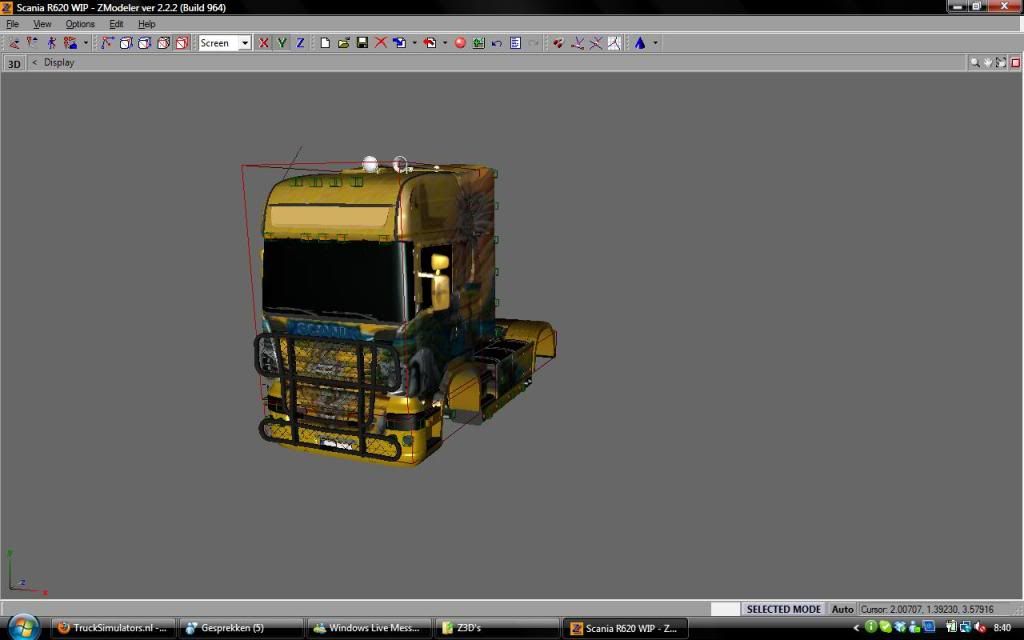Save the scene with floppy disk icon

pyautogui.click(x=362, y=43)
